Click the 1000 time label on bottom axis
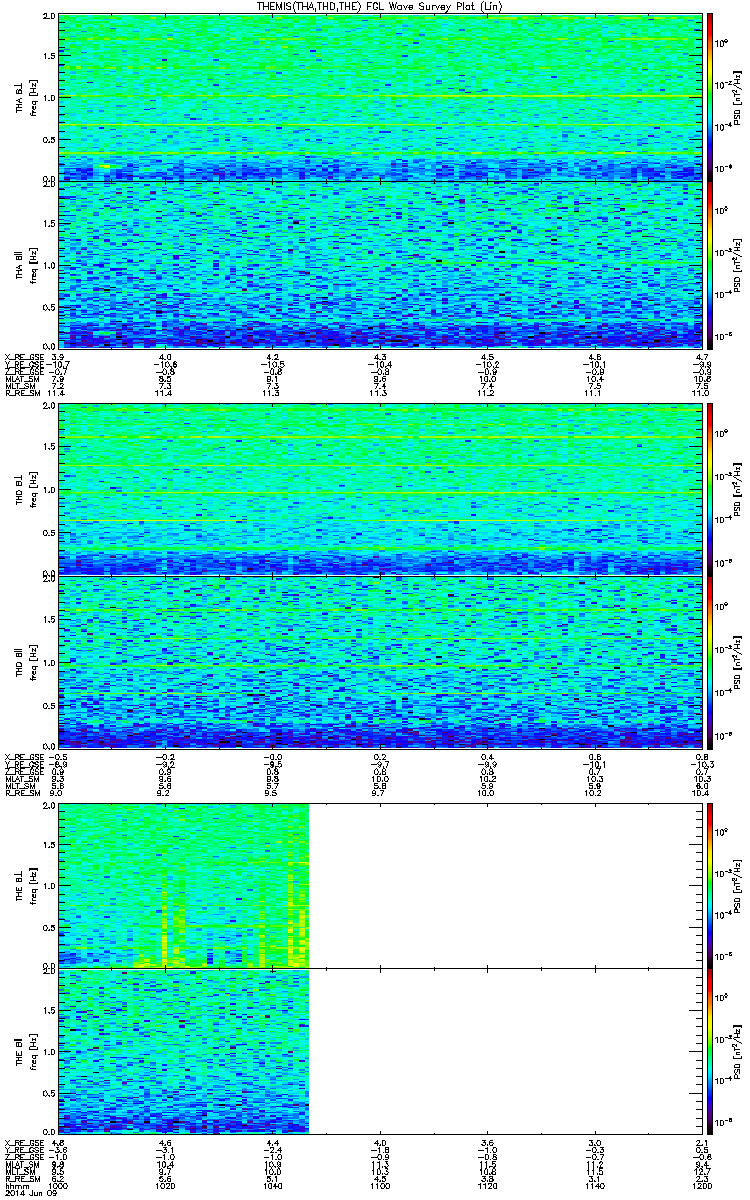The width and height of the screenshot is (750, 1200). pos(58,1185)
